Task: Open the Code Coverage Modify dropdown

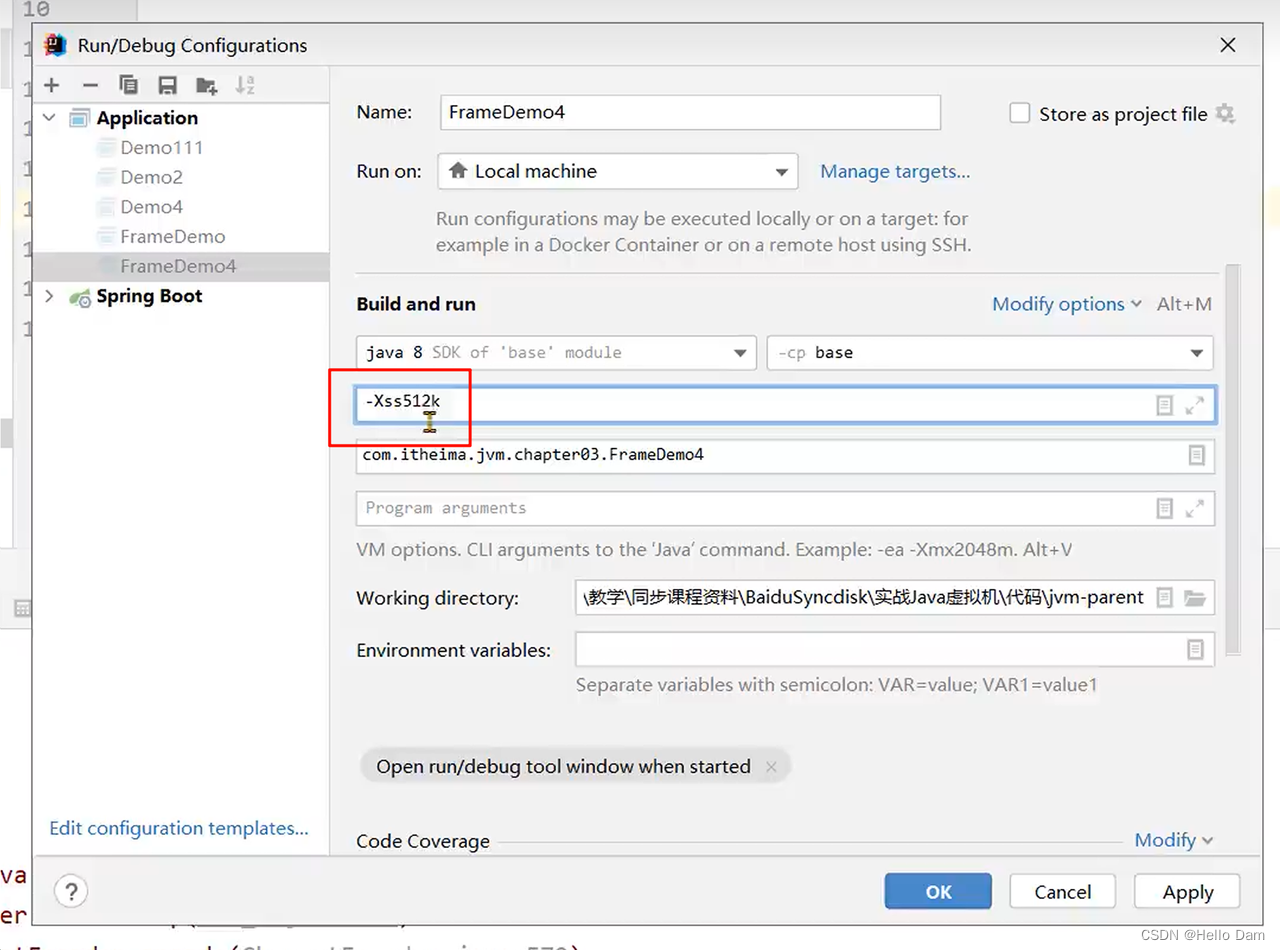Action: (1174, 840)
